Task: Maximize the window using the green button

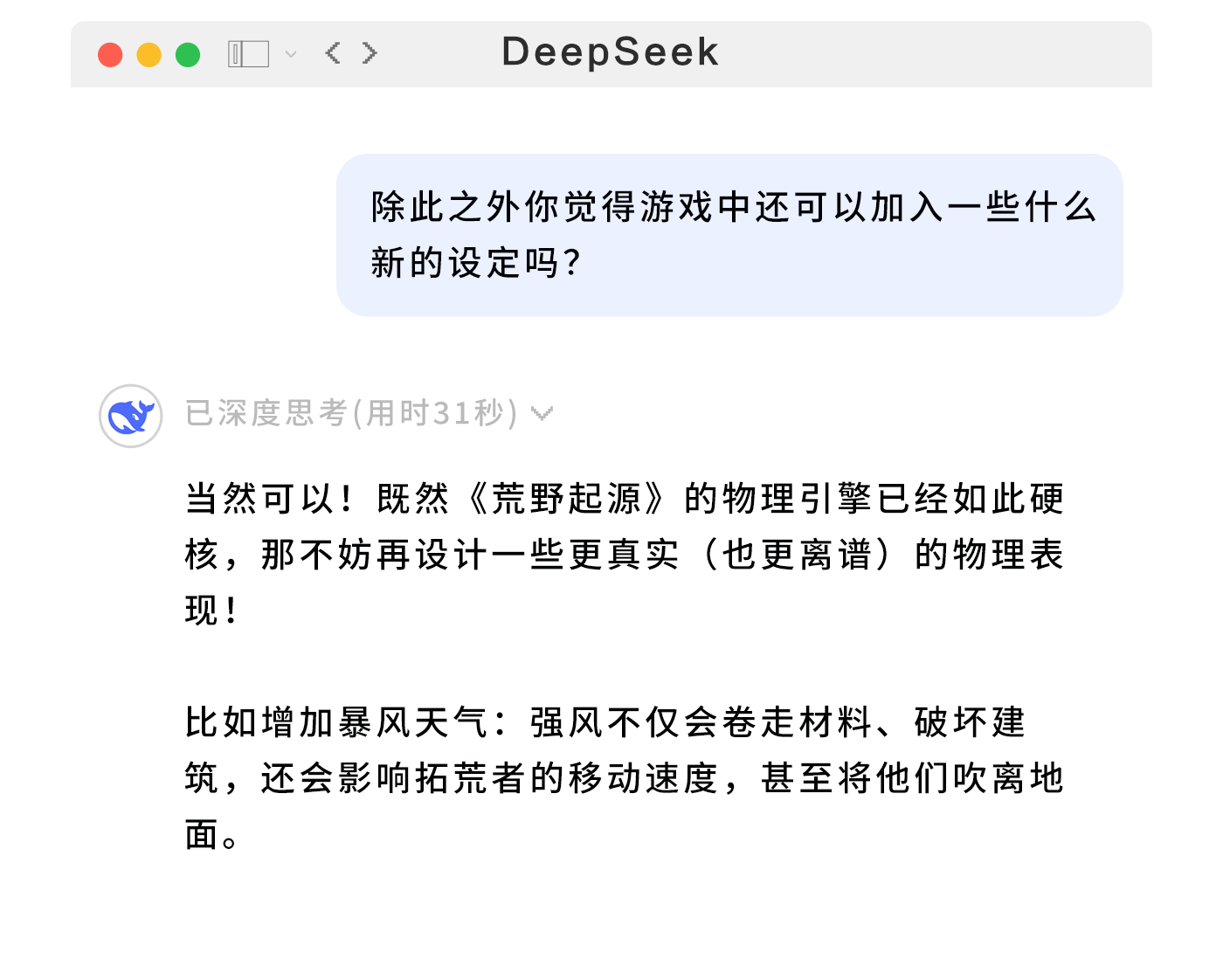Action: (x=188, y=55)
